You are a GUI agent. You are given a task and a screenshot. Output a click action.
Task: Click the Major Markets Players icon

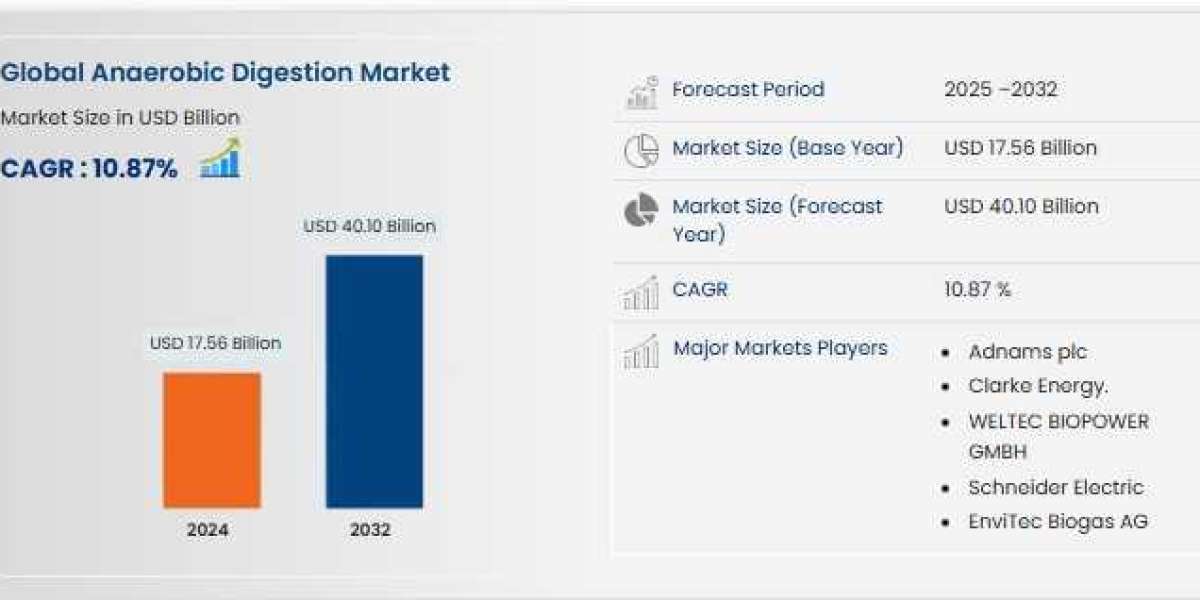(x=641, y=351)
